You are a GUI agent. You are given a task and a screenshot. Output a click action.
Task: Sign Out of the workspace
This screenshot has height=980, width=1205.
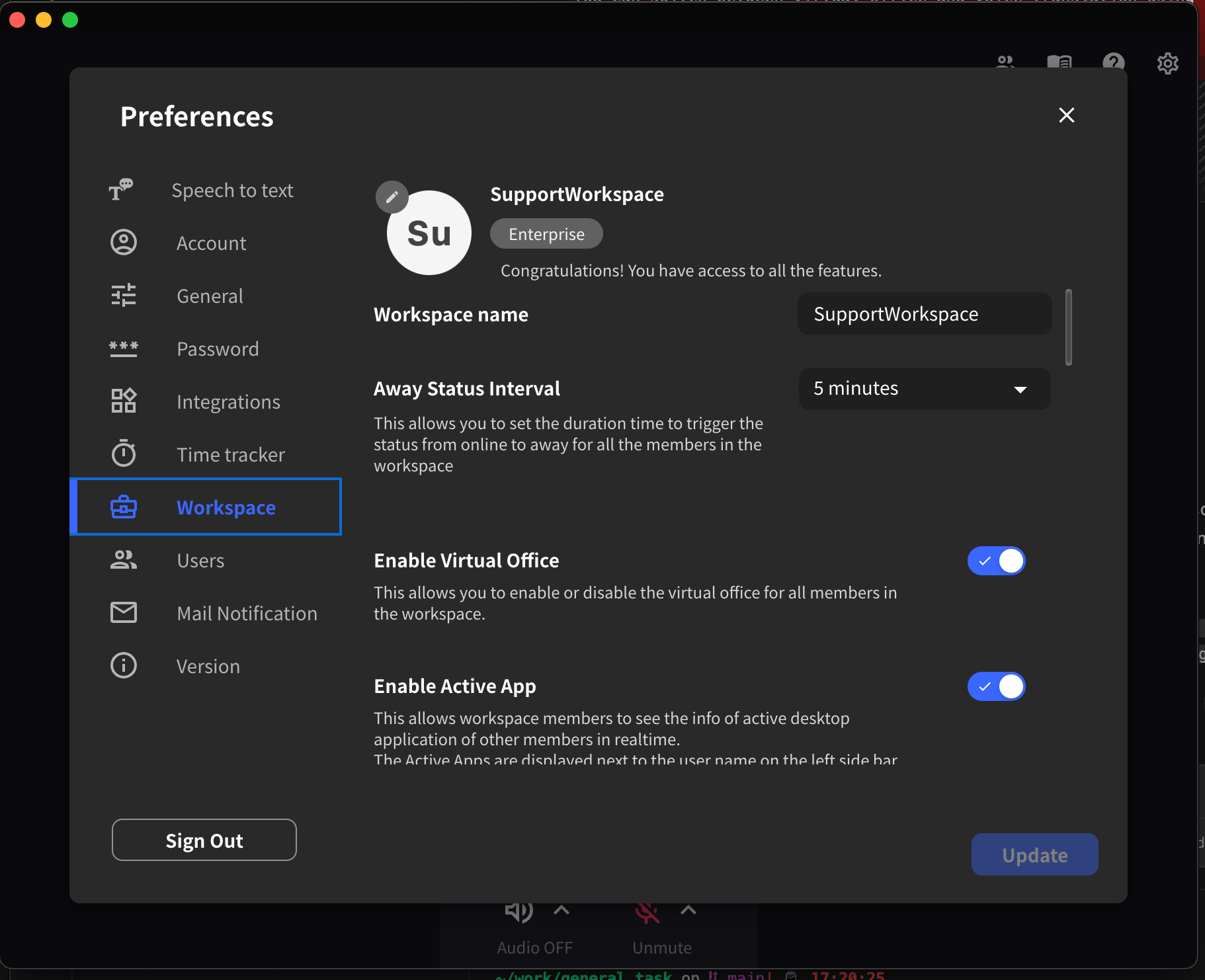pos(204,840)
